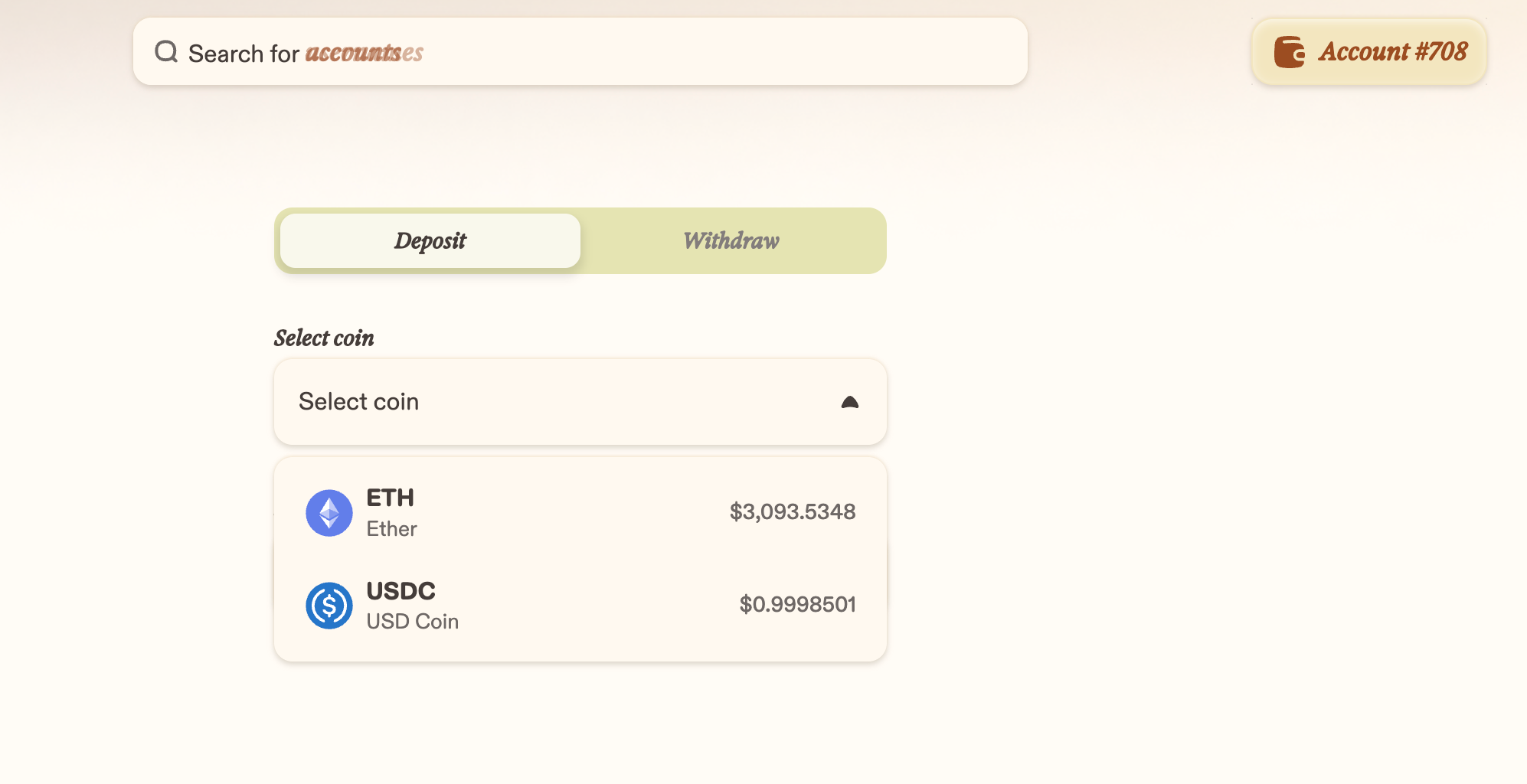Image resolution: width=1527 pixels, height=784 pixels.
Task: Choose the USDC ticker from the coin list
Action: 401,591
